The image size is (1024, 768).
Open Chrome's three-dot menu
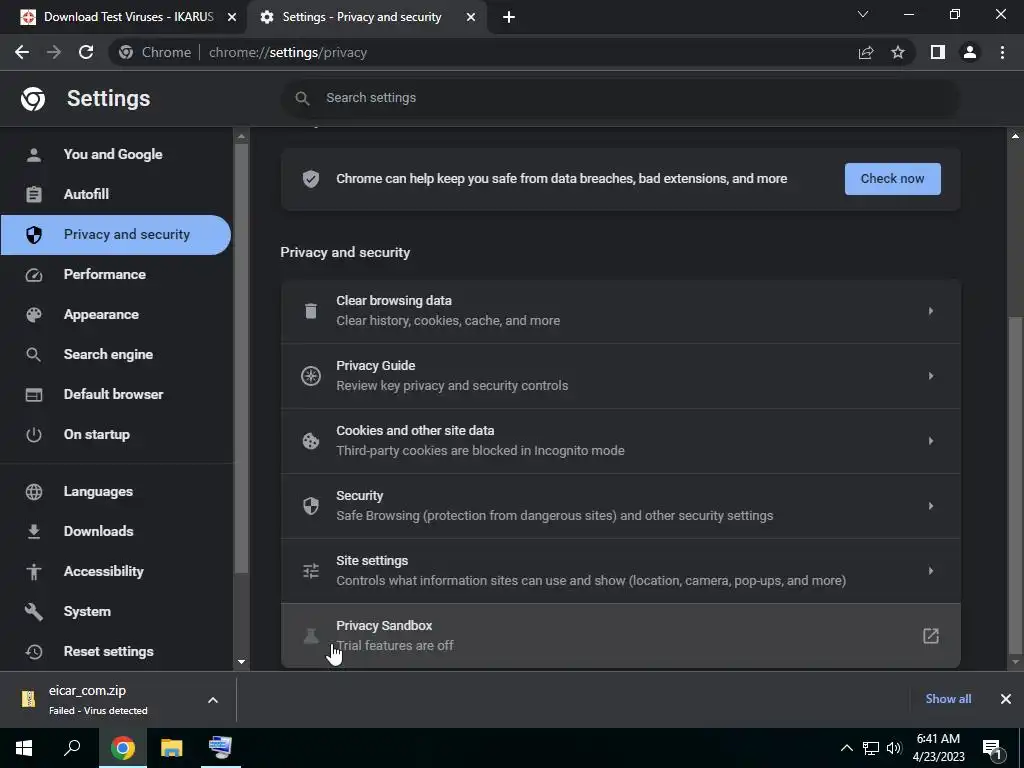[1002, 52]
